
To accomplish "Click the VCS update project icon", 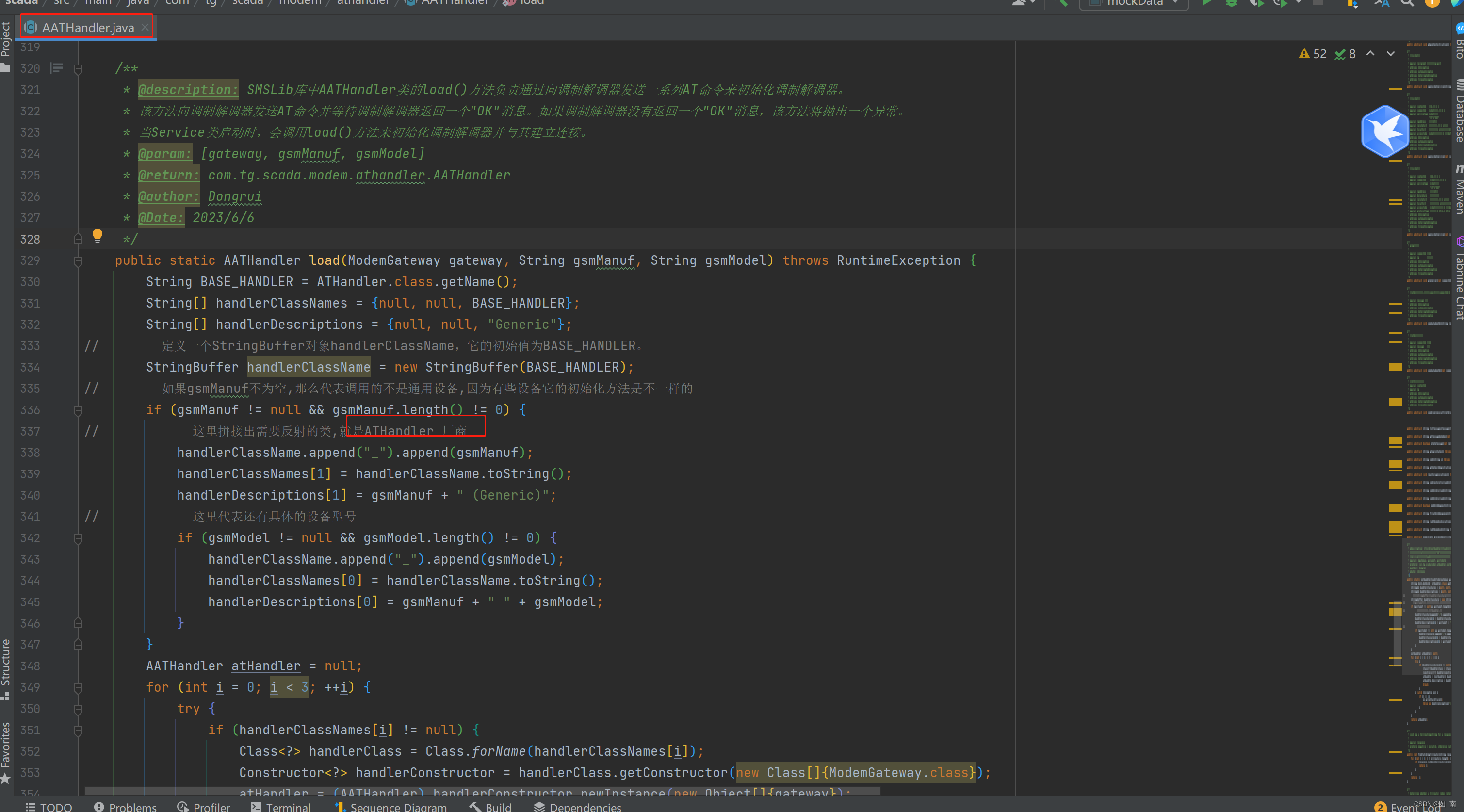I will (x=1352, y=3).
